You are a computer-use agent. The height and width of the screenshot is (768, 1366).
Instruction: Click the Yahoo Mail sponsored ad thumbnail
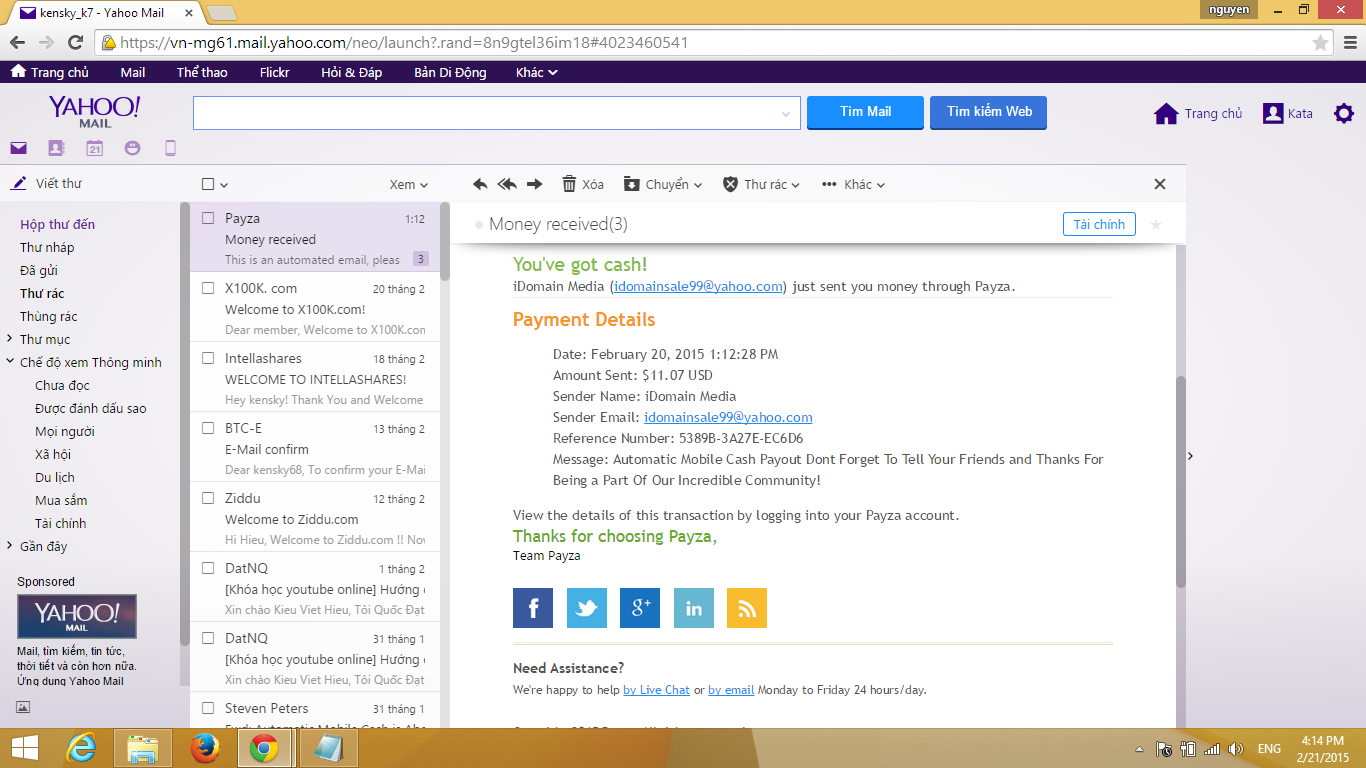pos(77,617)
